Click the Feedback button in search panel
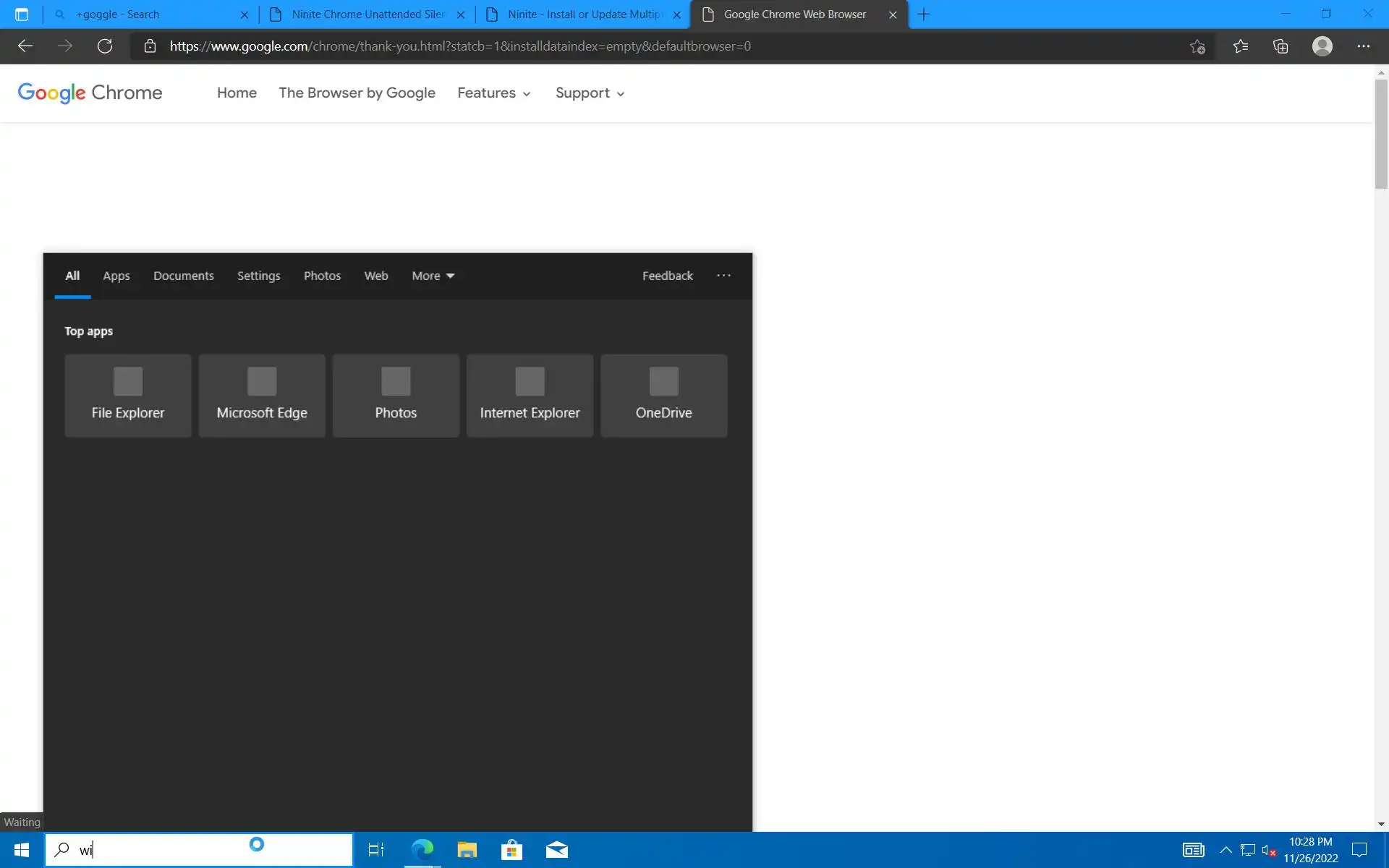The height and width of the screenshot is (868, 1389). [x=667, y=276]
